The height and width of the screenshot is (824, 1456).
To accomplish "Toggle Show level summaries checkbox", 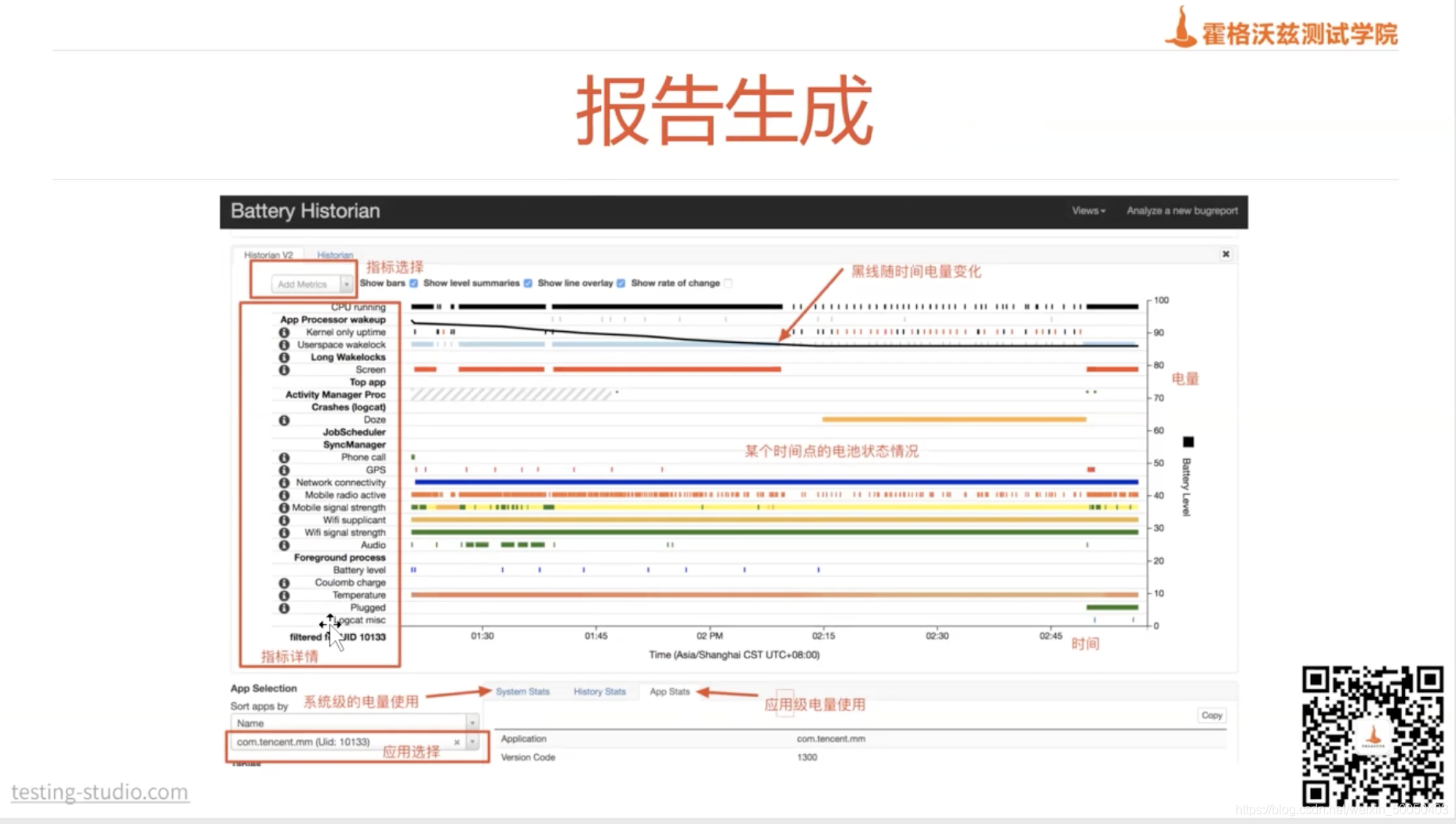I will tap(528, 283).
